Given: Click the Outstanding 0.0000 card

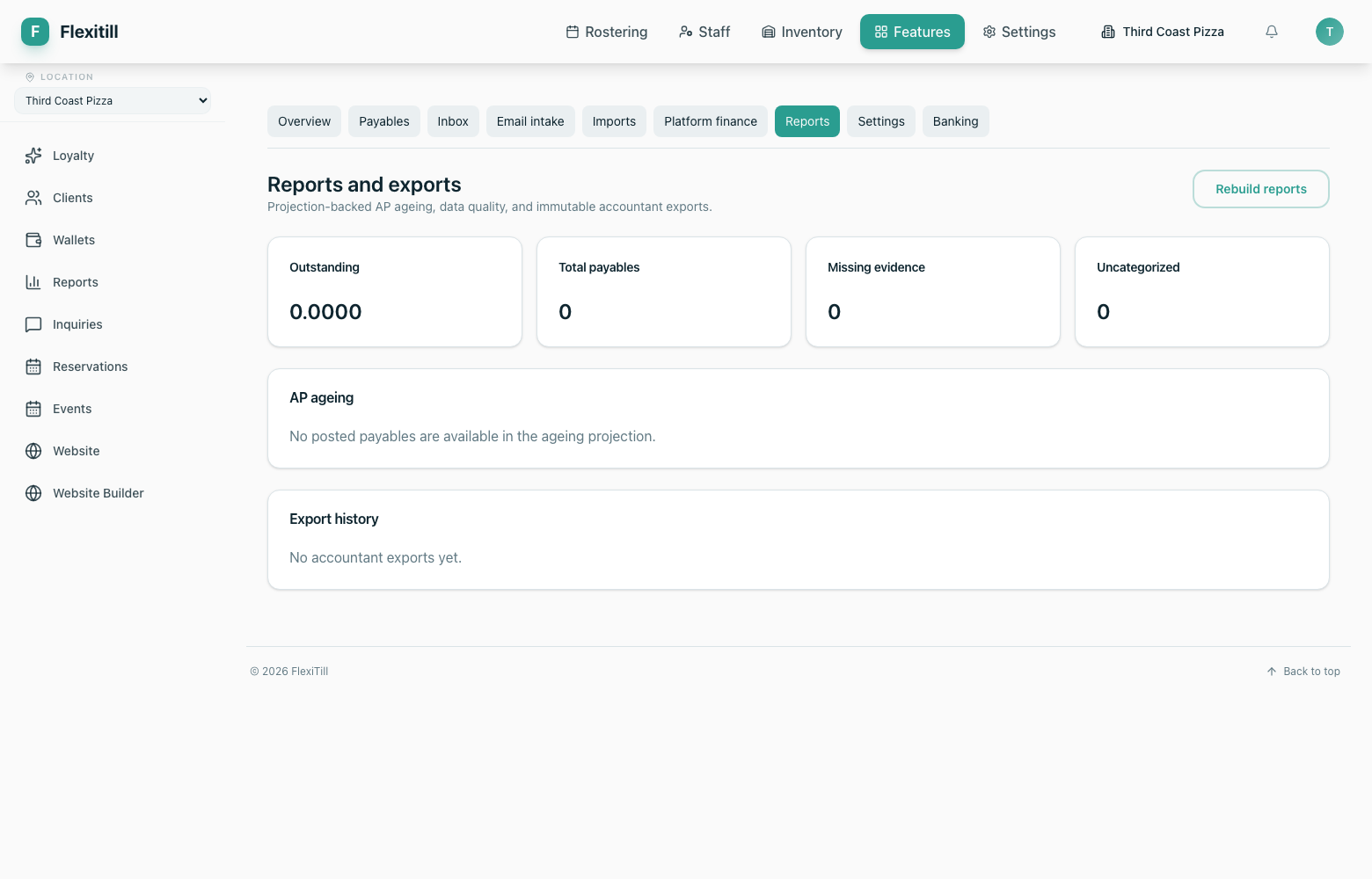Looking at the screenshot, I should [395, 292].
